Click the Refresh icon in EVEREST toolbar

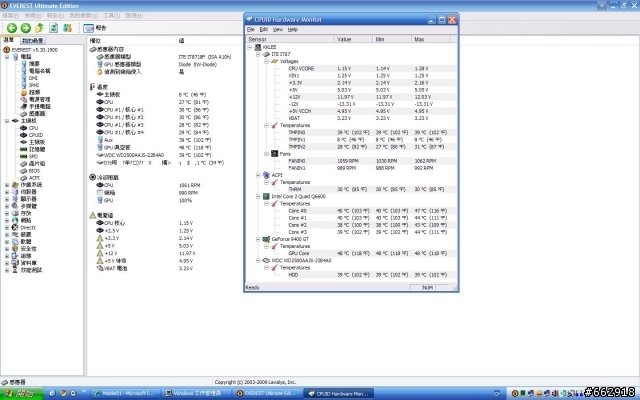(x=53, y=28)
